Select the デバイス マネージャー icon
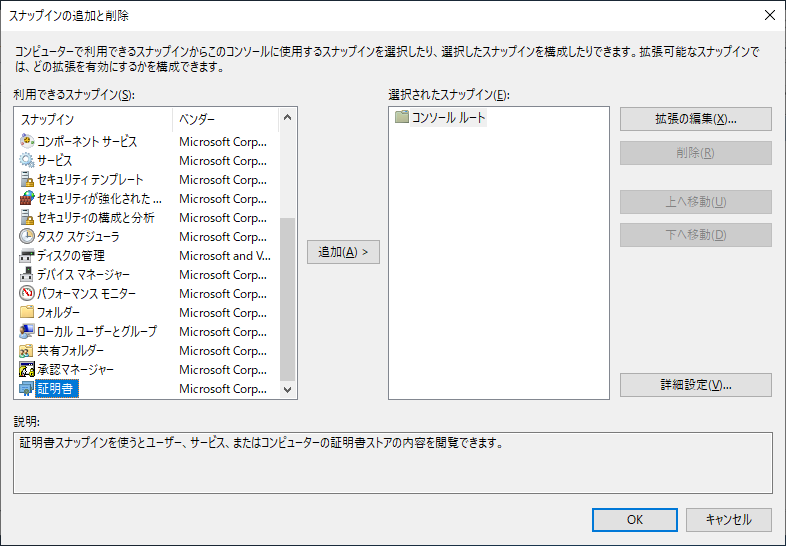 click(27, 274)
